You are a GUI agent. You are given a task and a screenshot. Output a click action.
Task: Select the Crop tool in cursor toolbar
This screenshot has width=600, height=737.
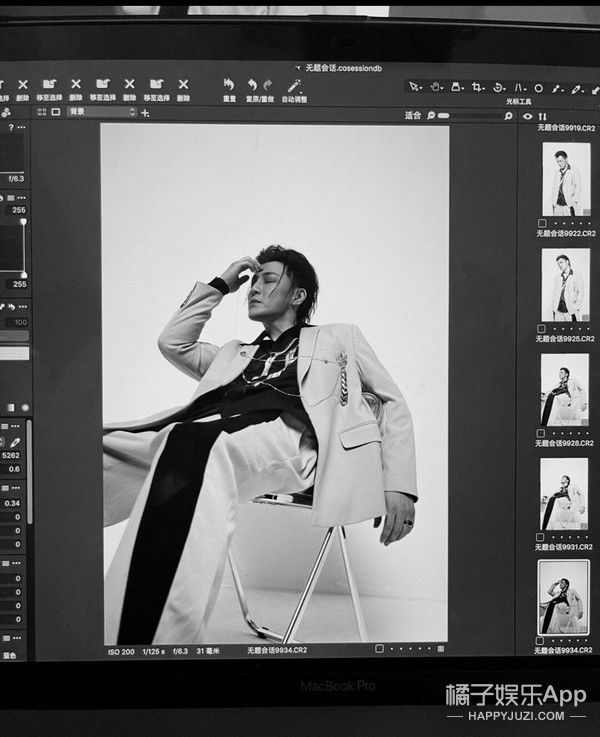477,88
